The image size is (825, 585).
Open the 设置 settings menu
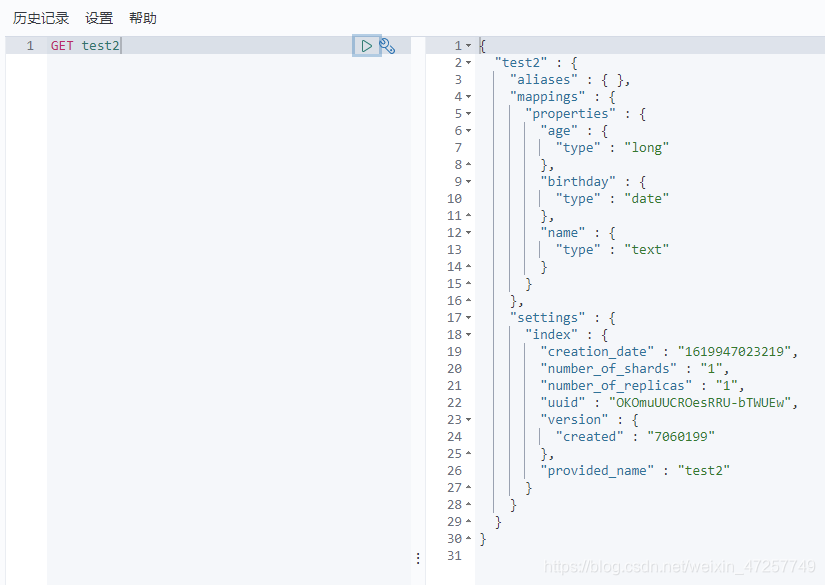(99, 18)
